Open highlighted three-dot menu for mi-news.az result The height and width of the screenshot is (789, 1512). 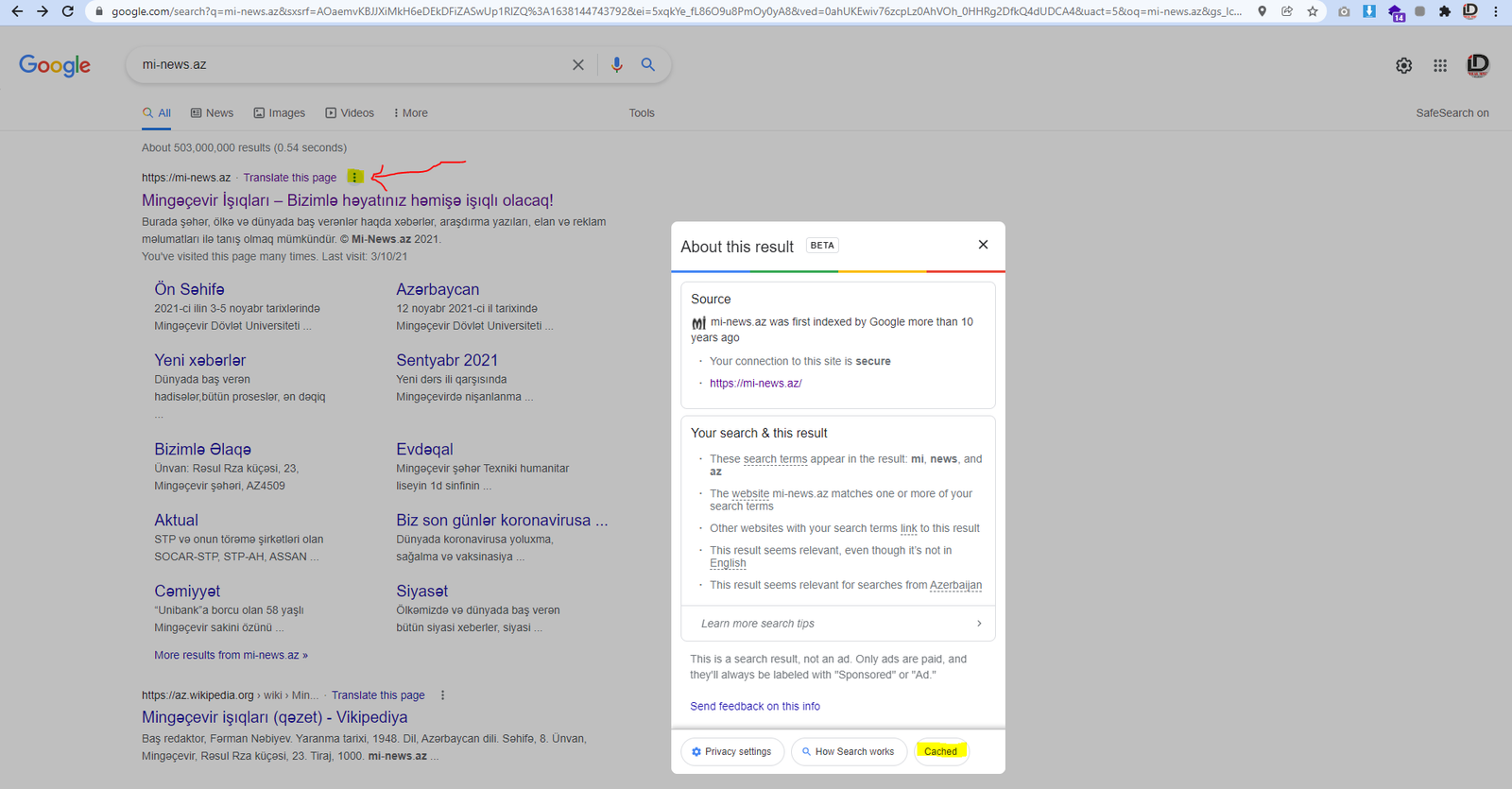(354, 177)
